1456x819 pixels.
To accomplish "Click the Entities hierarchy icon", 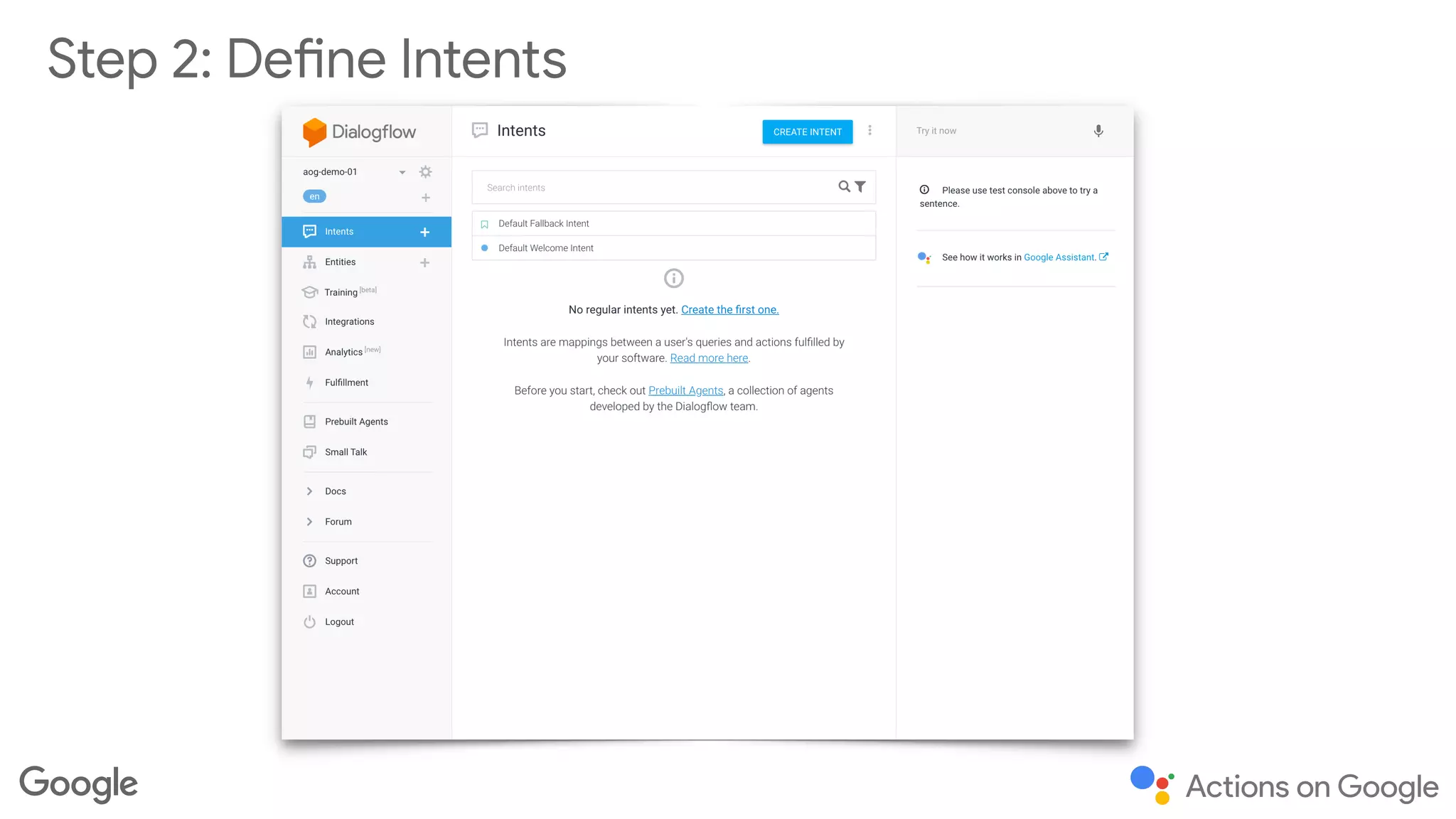I will (309, 262).
